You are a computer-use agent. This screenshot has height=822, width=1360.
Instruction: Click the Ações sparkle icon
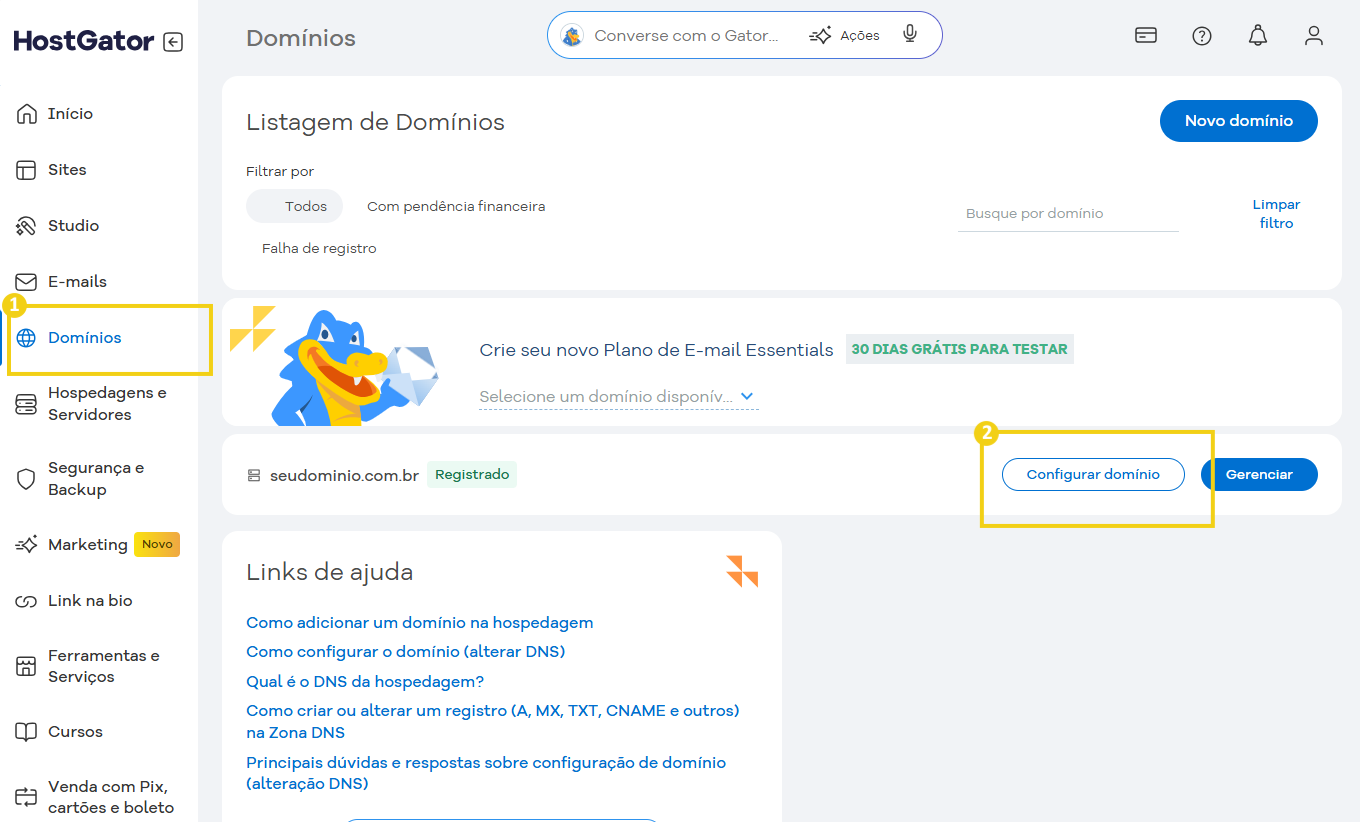pos(821,36)
